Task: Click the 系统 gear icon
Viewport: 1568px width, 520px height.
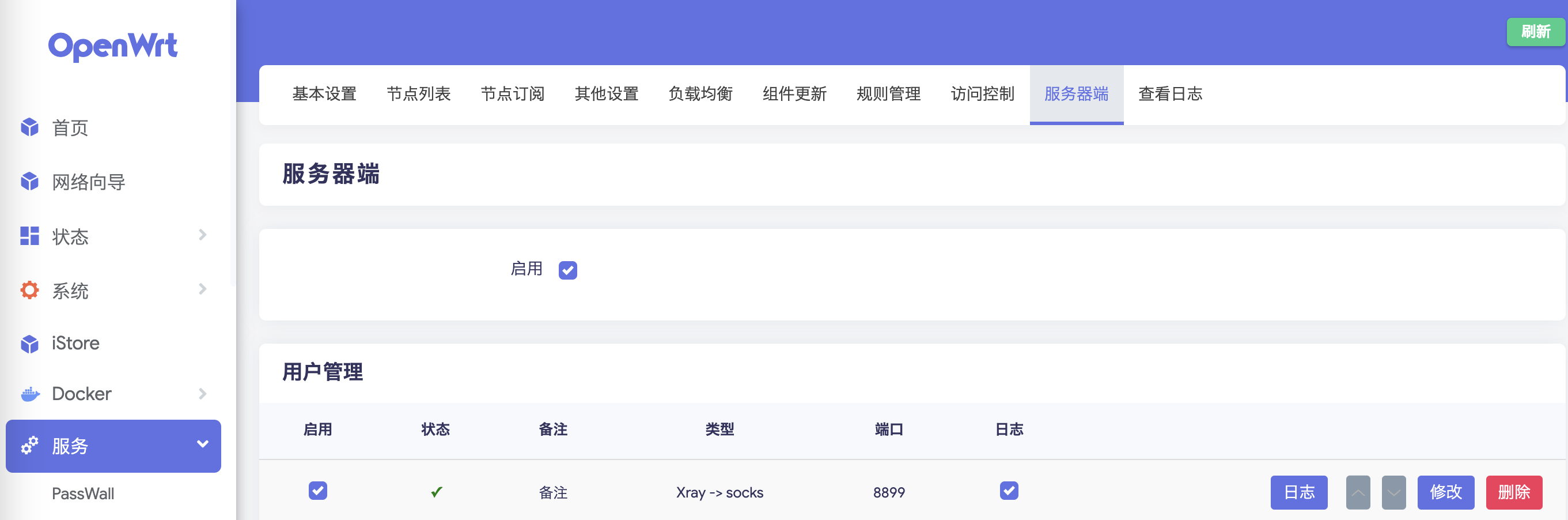Action: 29,290
